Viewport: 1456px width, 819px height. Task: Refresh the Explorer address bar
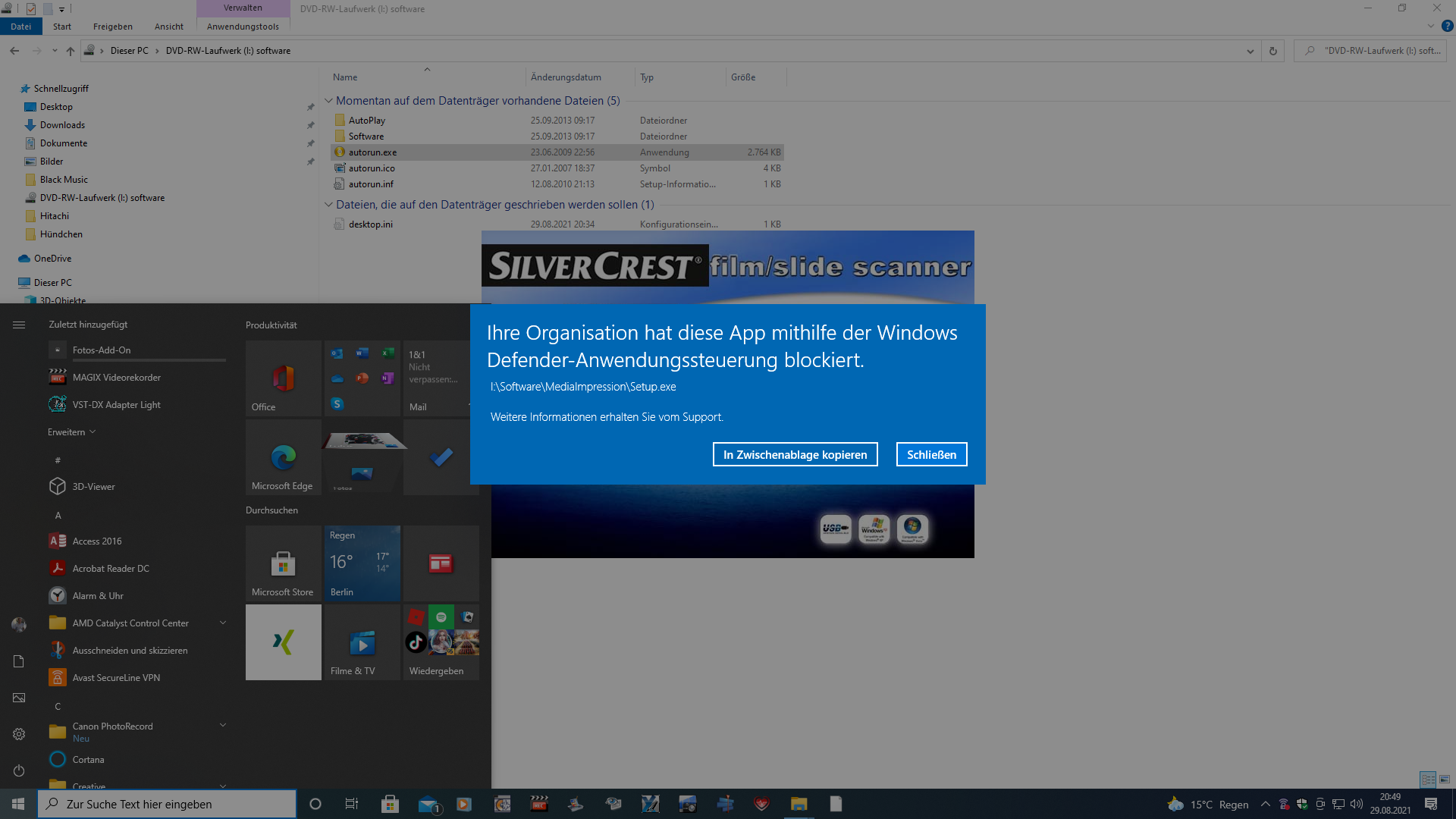click(1273, 51)
